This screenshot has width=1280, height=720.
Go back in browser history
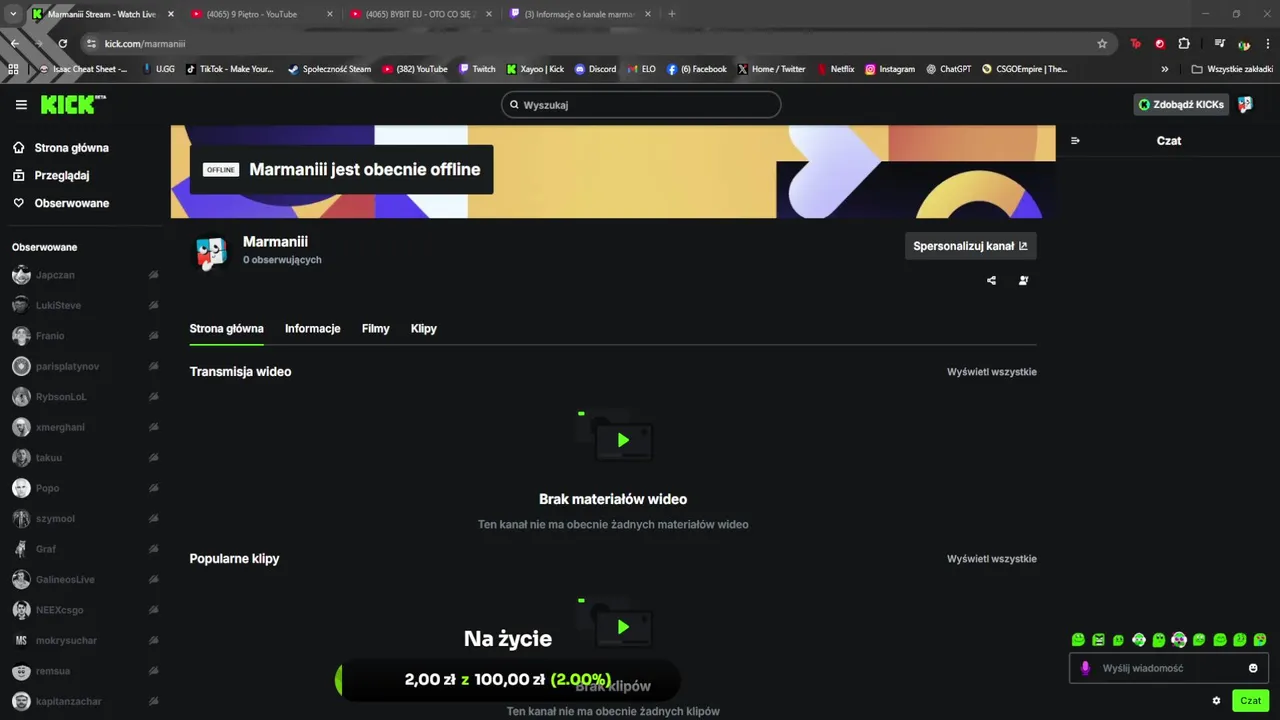(x=14, y=44)
